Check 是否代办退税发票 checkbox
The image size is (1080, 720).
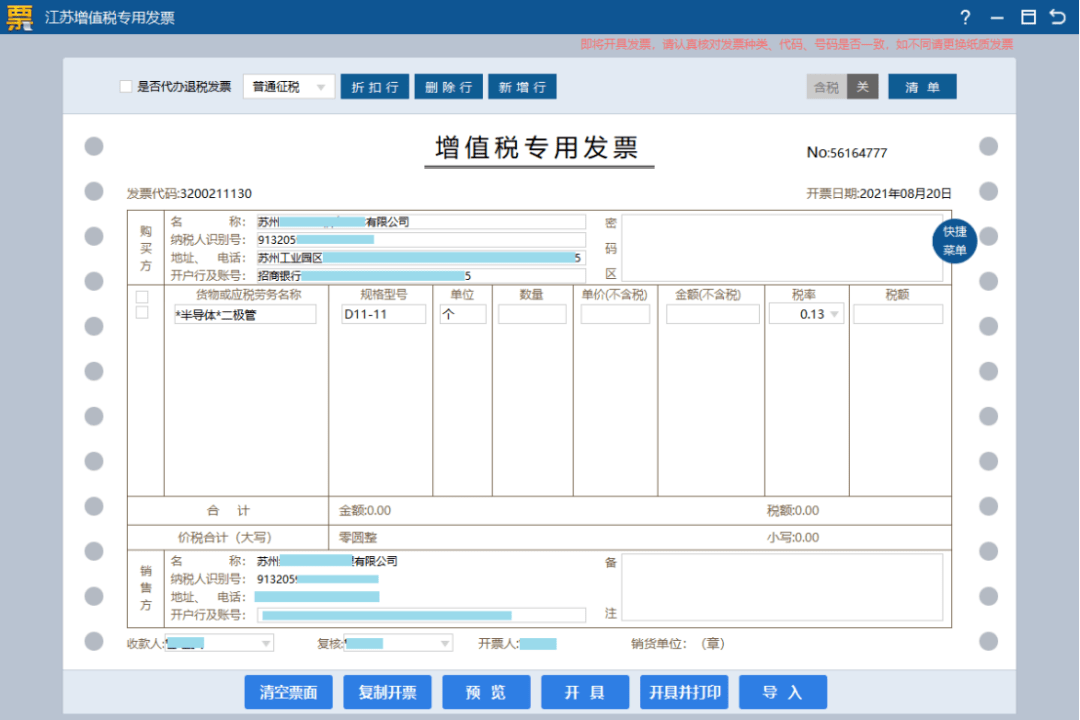125,86
